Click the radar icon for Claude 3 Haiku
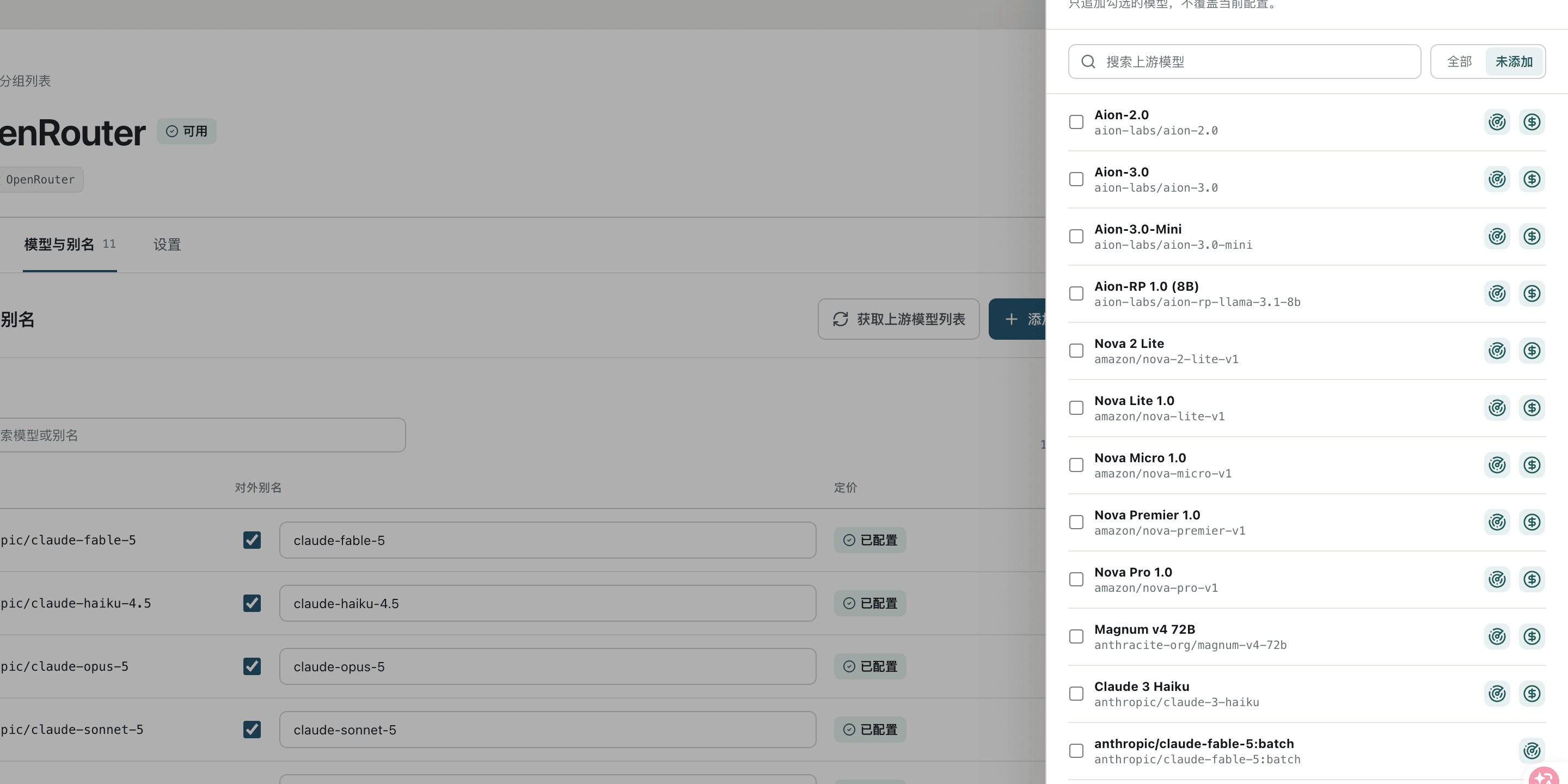 pos(1497,694)
